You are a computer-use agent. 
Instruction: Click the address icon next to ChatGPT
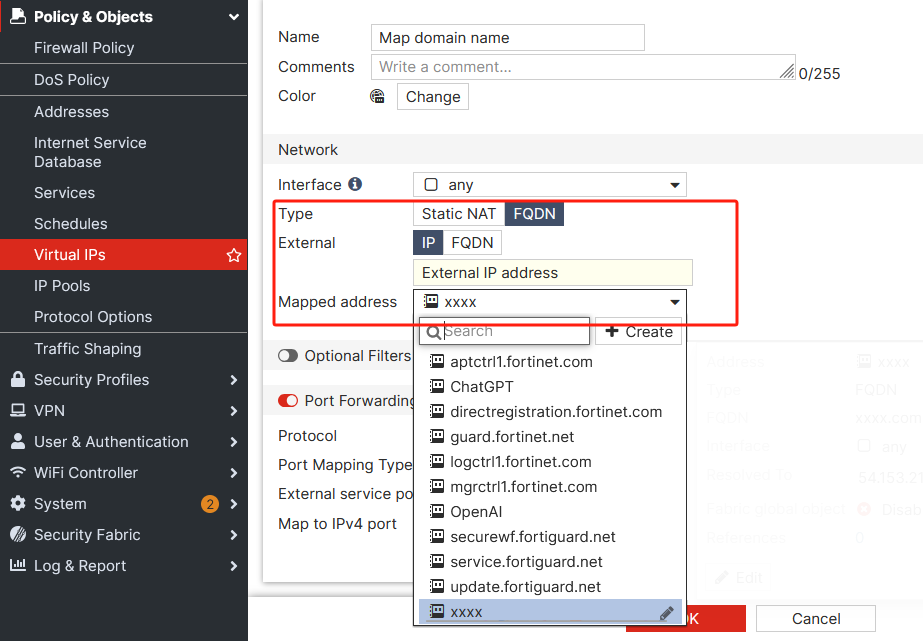point(437,386)
